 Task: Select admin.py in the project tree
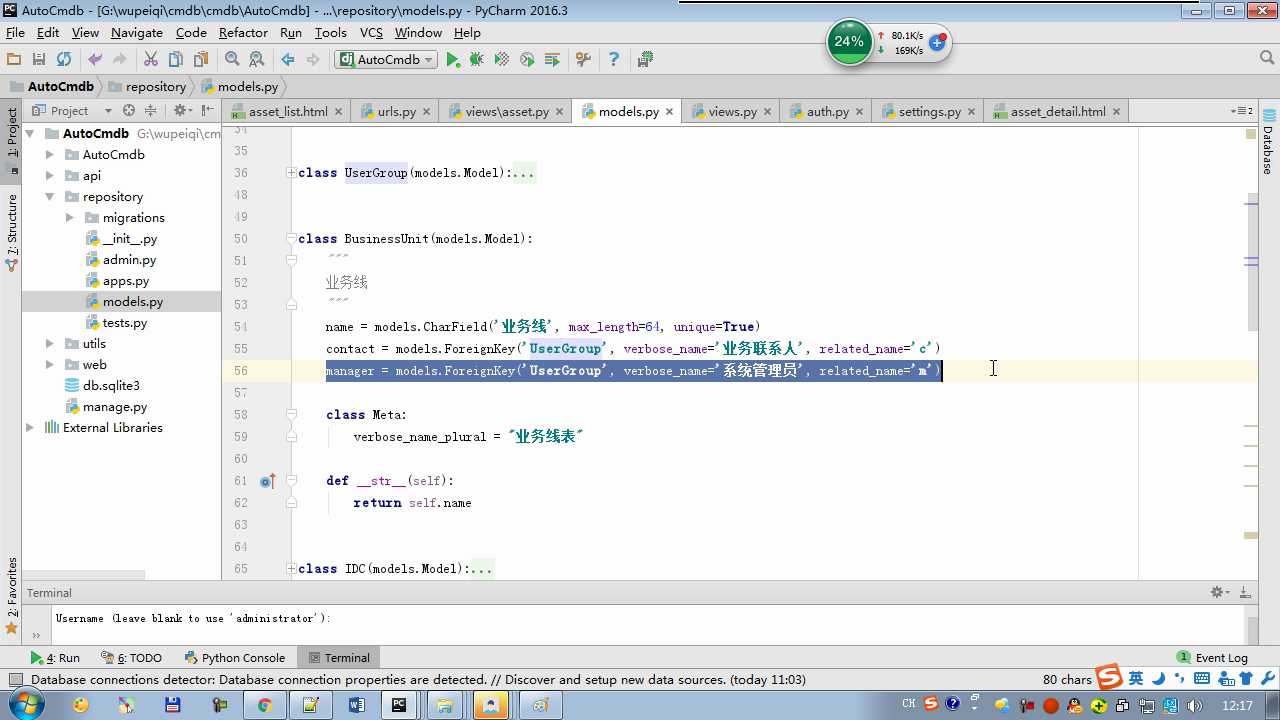129,260
